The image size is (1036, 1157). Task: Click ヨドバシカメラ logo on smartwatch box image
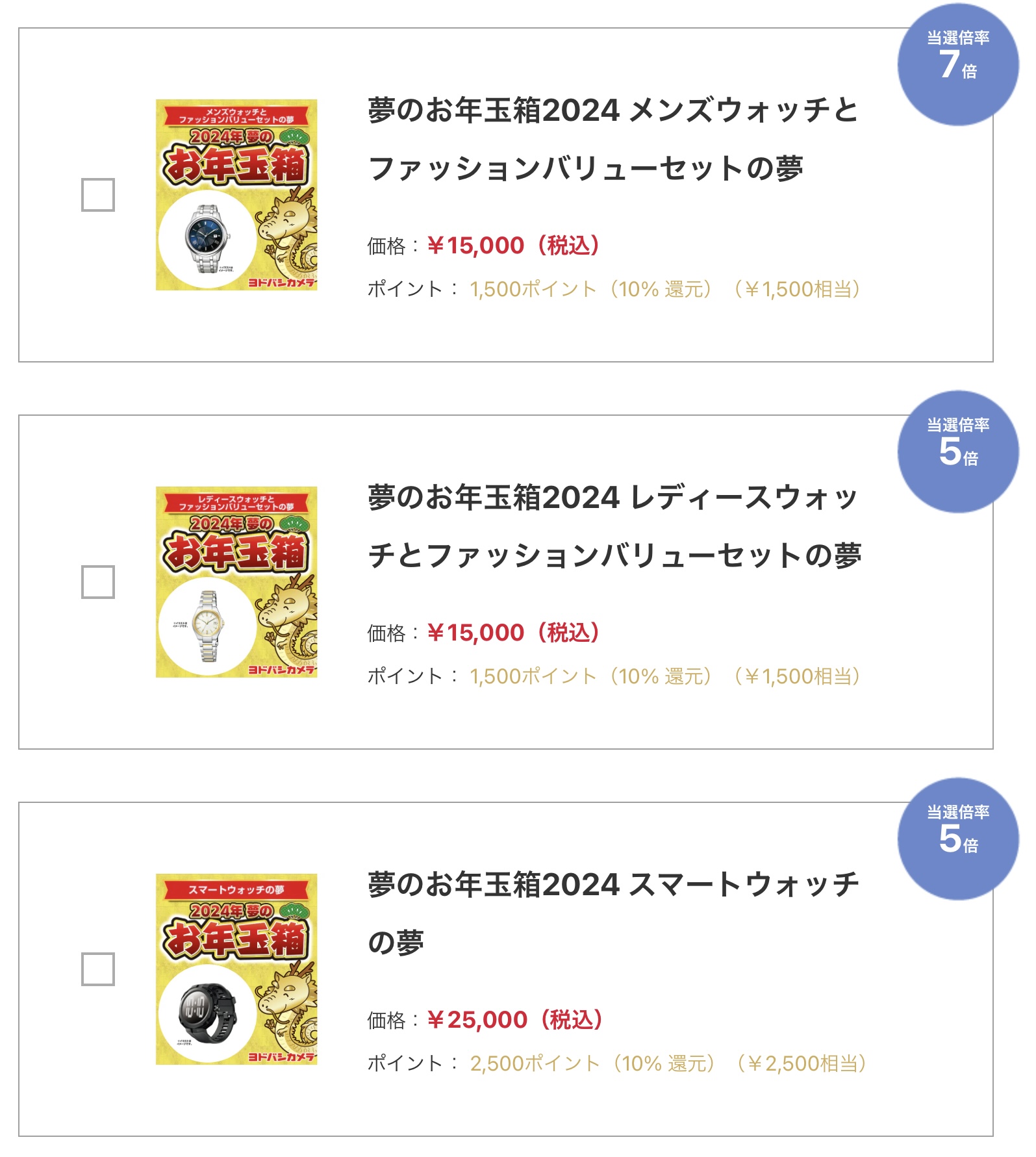click(282, 1058)
